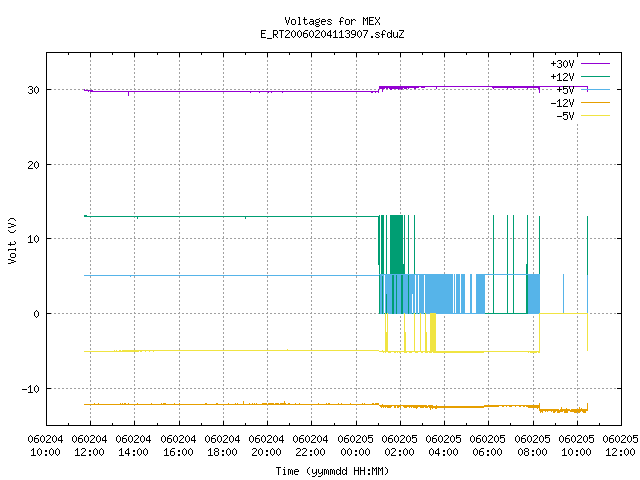The width and height of the screenshot is (640, 480).
Task: Click the Y-axis tick value 20
Action: 33,165
